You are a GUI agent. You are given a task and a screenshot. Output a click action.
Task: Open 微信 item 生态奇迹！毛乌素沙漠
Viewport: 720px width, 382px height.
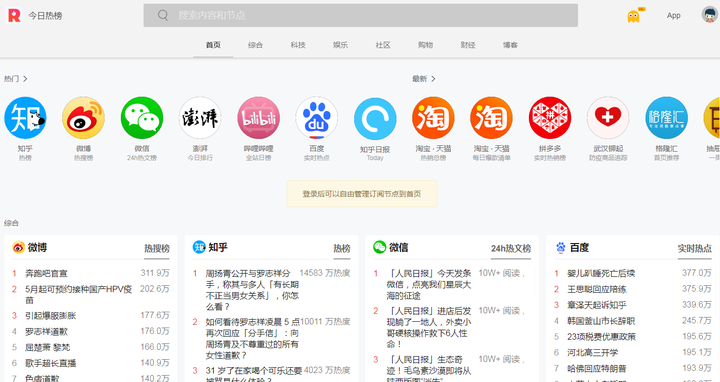[x=429, y=368]
